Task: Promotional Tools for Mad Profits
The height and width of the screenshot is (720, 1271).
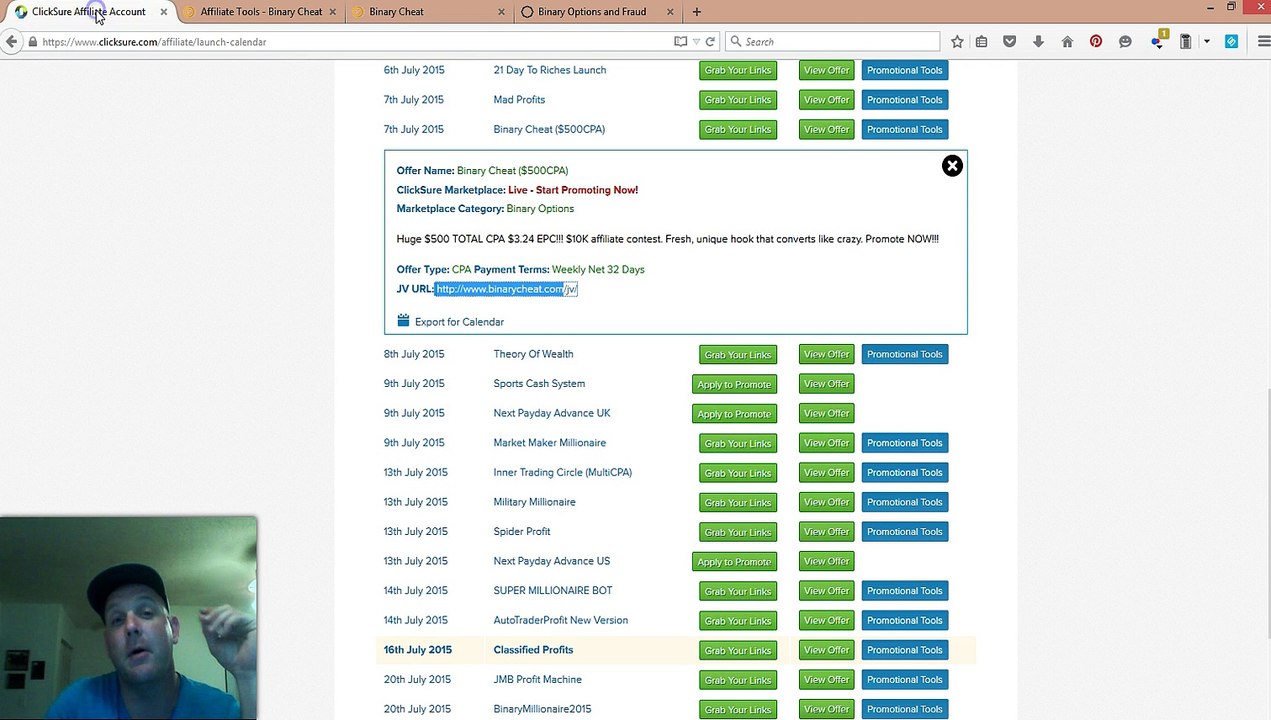Action: [x=905, y=100]
